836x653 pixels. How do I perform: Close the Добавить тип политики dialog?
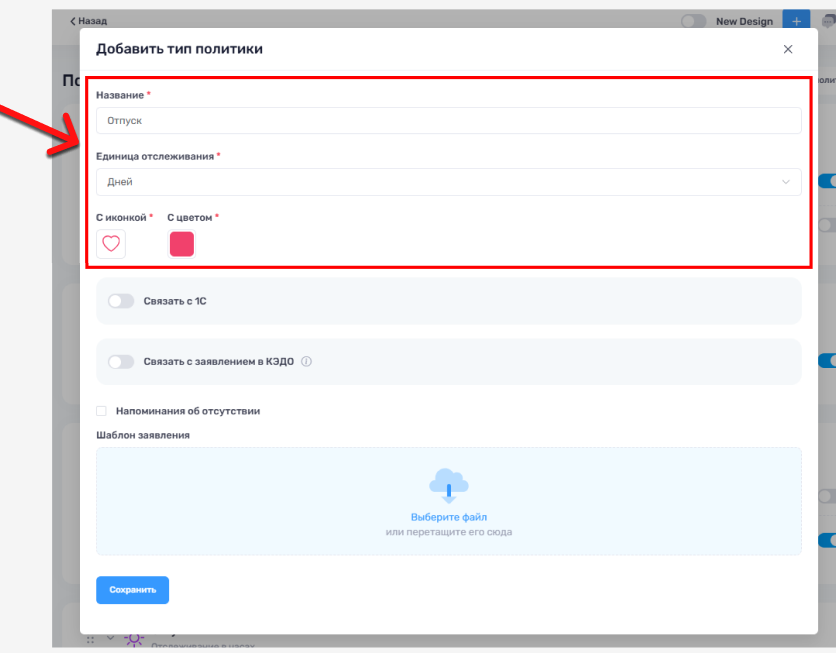787,49
